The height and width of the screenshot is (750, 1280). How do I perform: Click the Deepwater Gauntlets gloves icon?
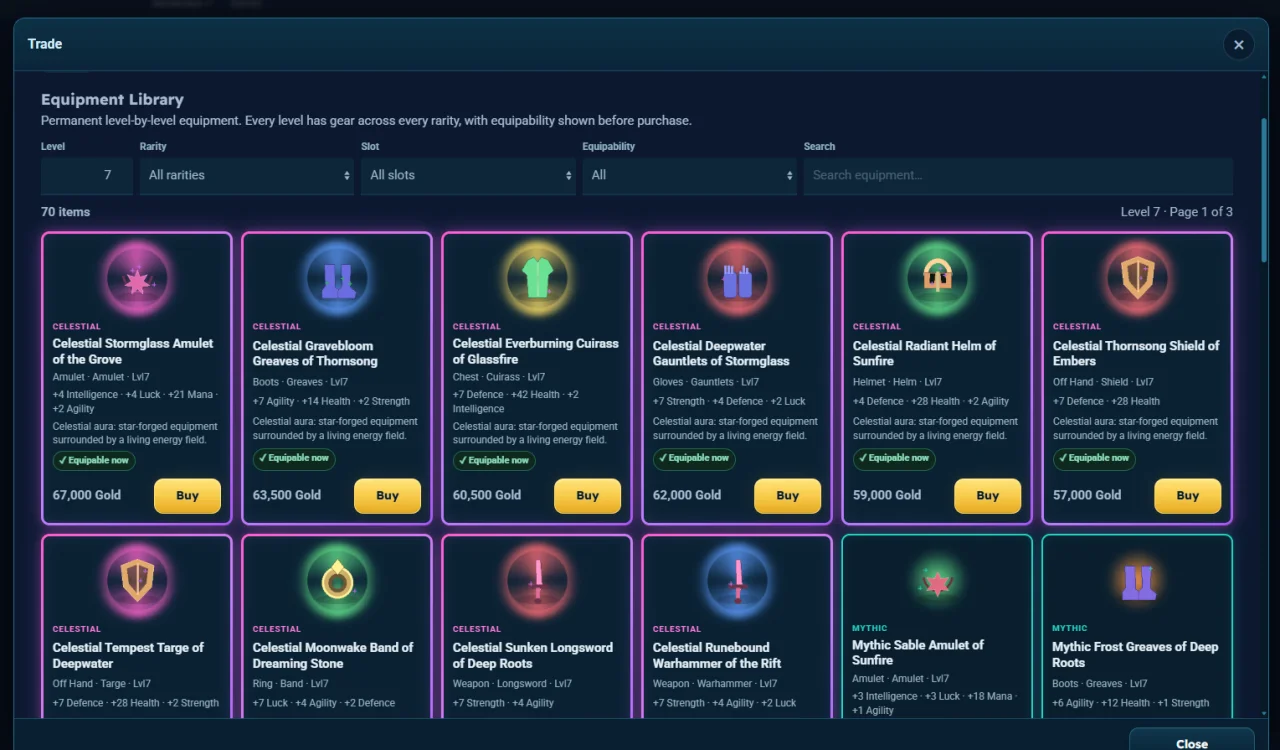(737, 280)
